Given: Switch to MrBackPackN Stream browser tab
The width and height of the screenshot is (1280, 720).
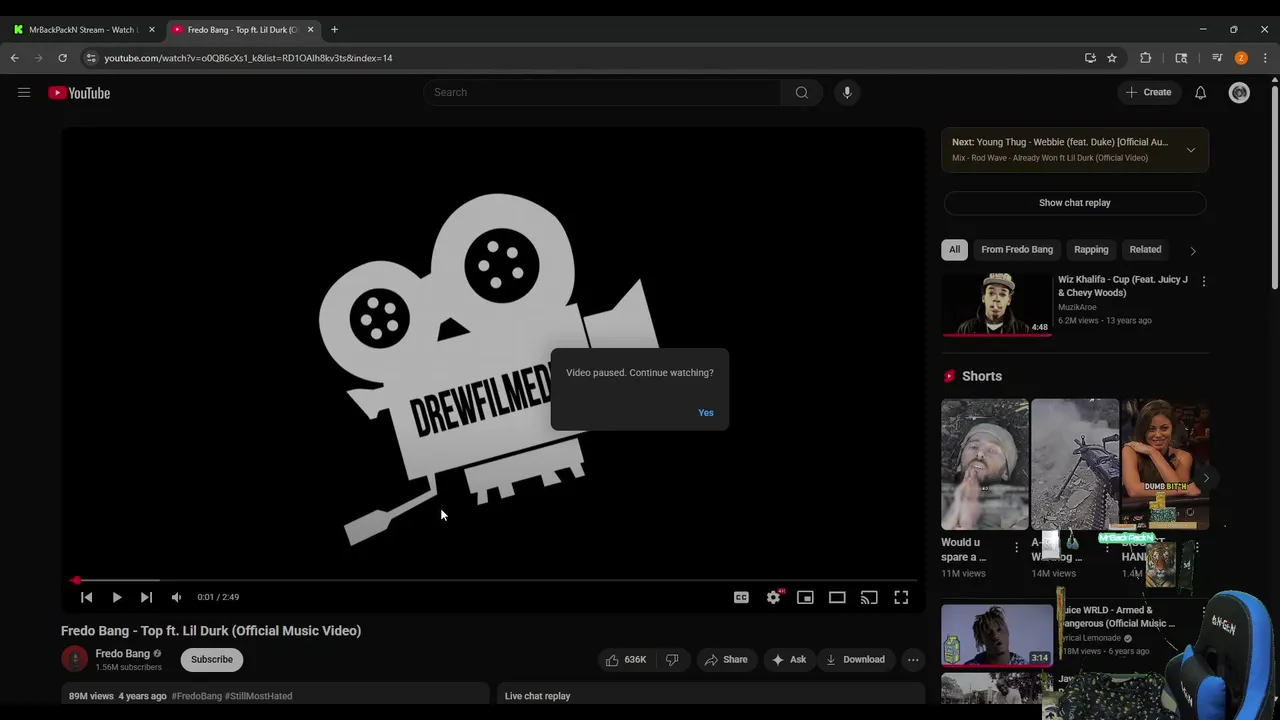Looking at the screenshot, I should [85, 30].
